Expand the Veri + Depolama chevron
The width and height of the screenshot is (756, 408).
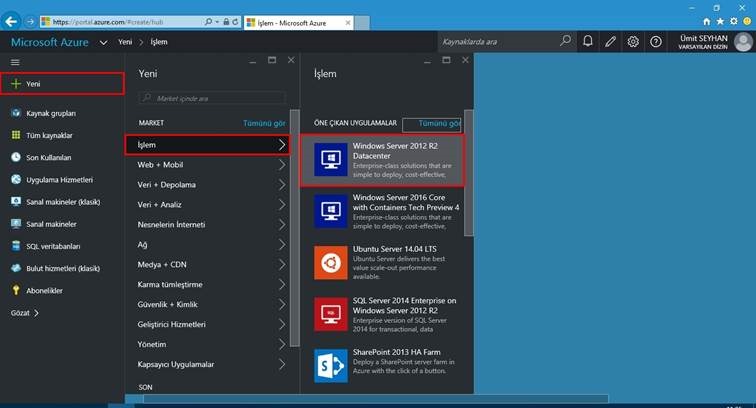[282, 185]
